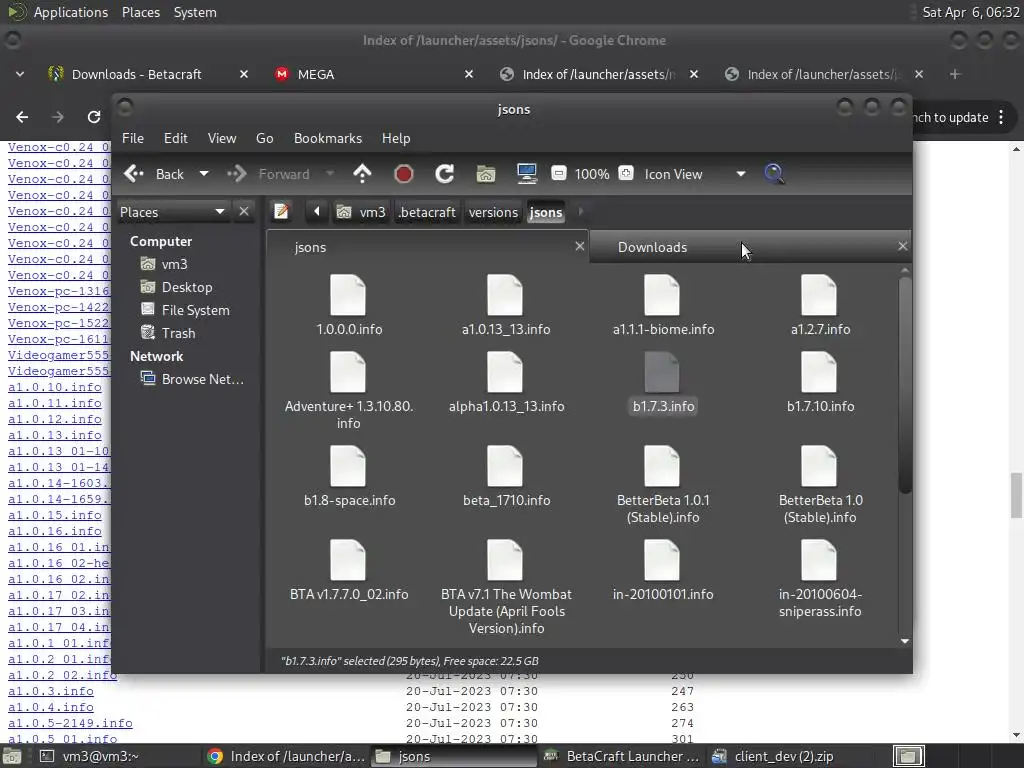Open vm3 in Places sidebar
The width and height of the screenshot is (1024, 768).
164,264
